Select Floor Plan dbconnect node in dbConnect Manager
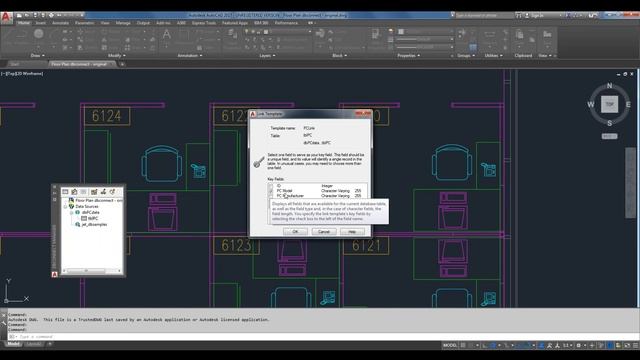Screen dimensions: 640x360 click(x=96, y=200)
